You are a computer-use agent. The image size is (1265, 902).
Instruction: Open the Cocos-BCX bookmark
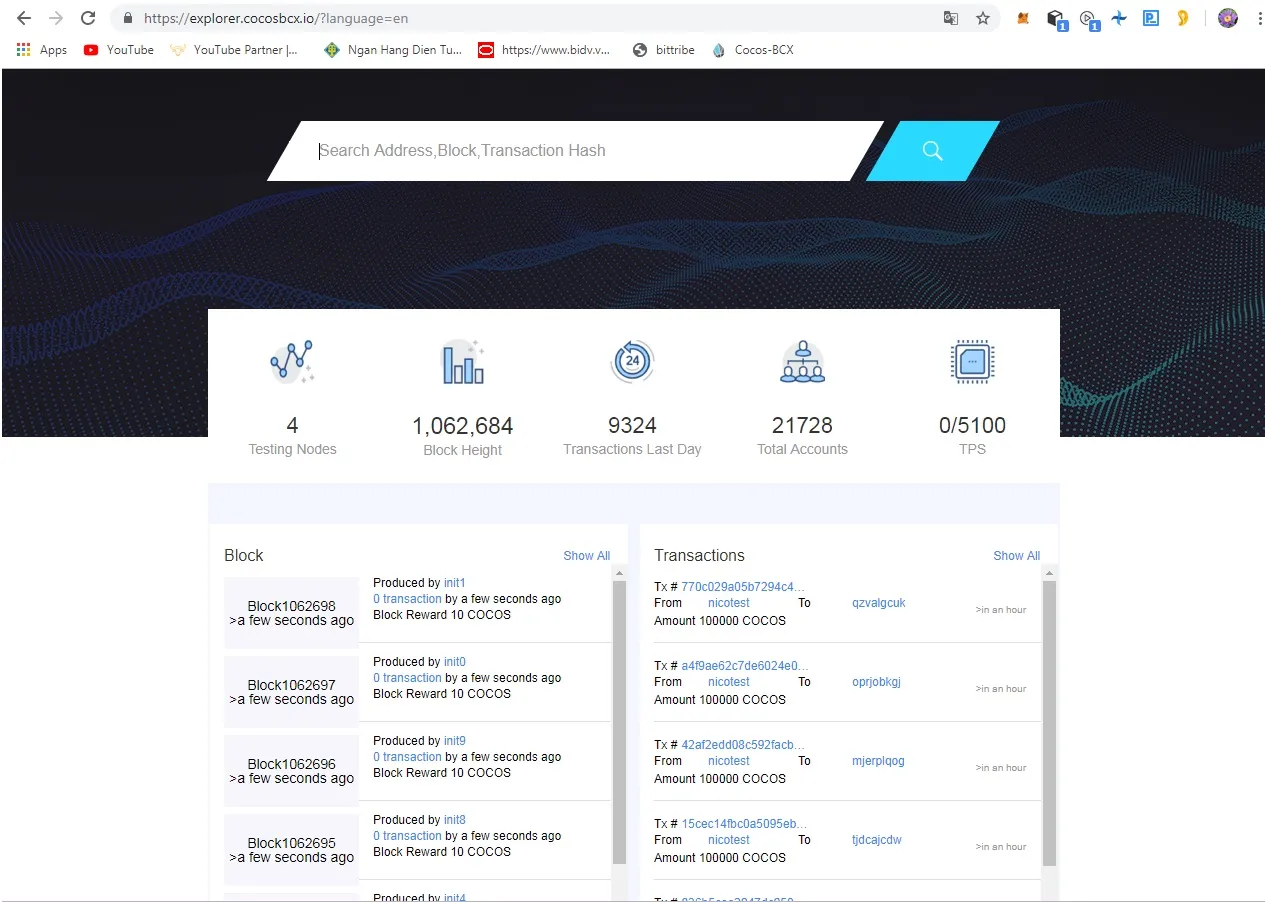pos(753,50)
